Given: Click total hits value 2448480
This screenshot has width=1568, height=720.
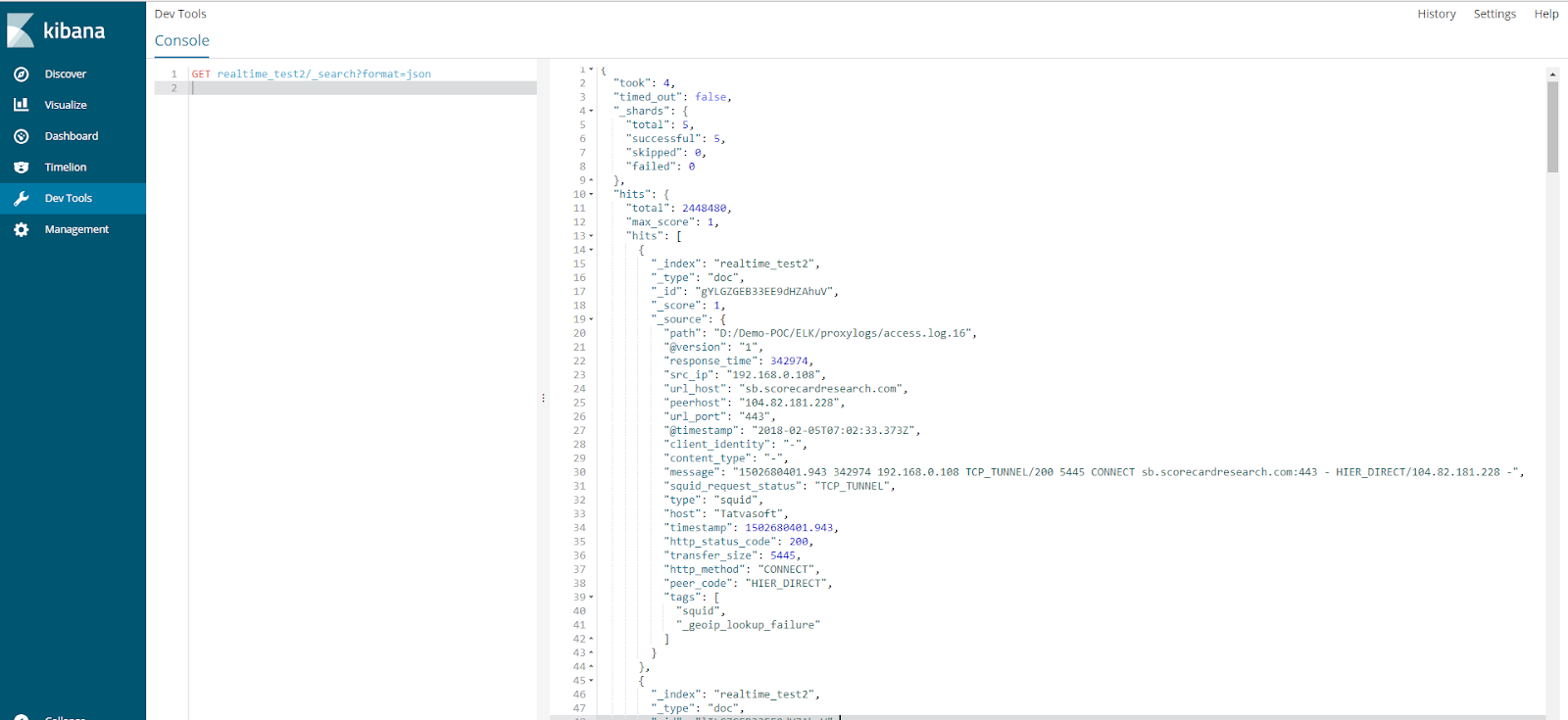Looking at the screenshot, I should 705,209.
